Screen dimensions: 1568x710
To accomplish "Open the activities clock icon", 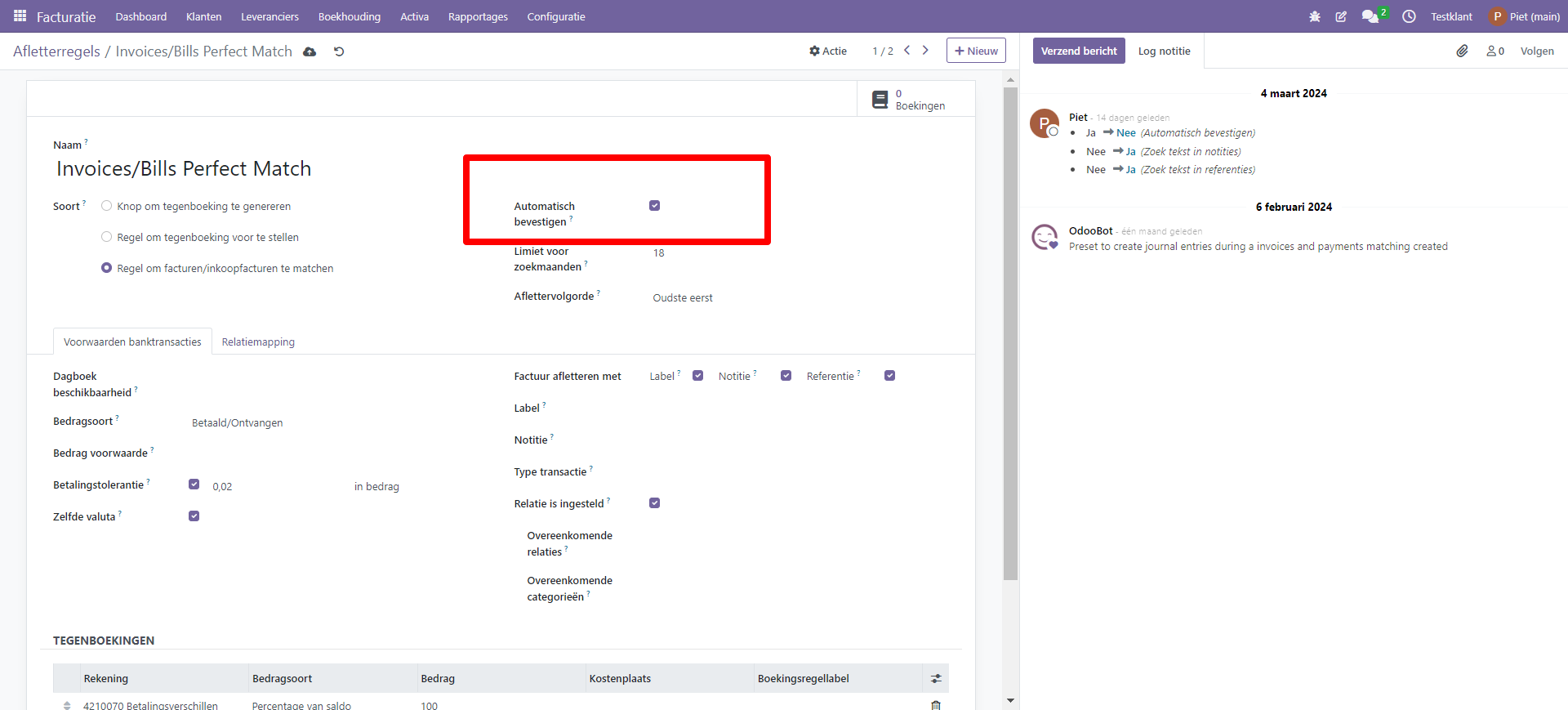I will [1409, 16].
